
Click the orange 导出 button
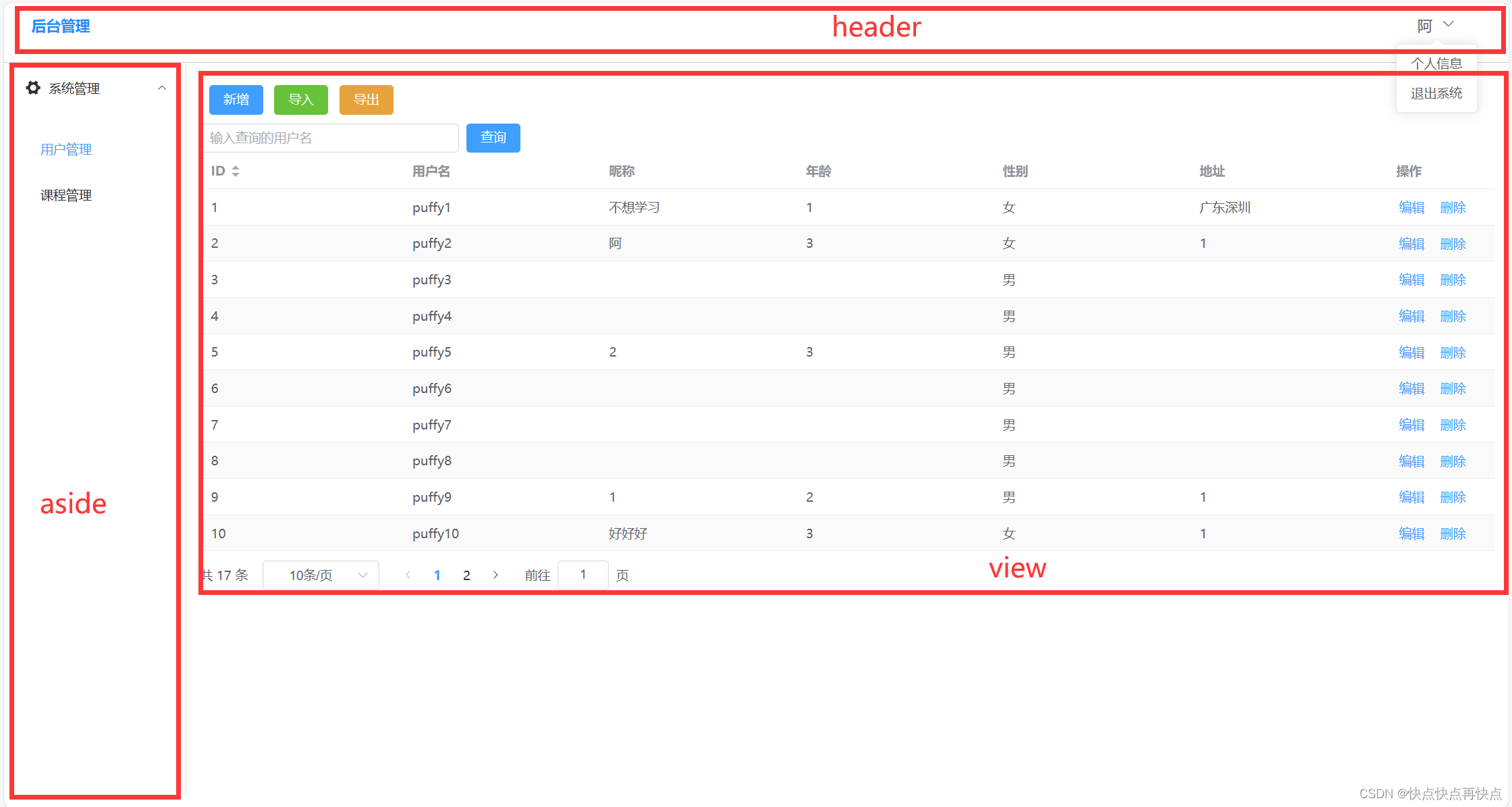point(367,99)
